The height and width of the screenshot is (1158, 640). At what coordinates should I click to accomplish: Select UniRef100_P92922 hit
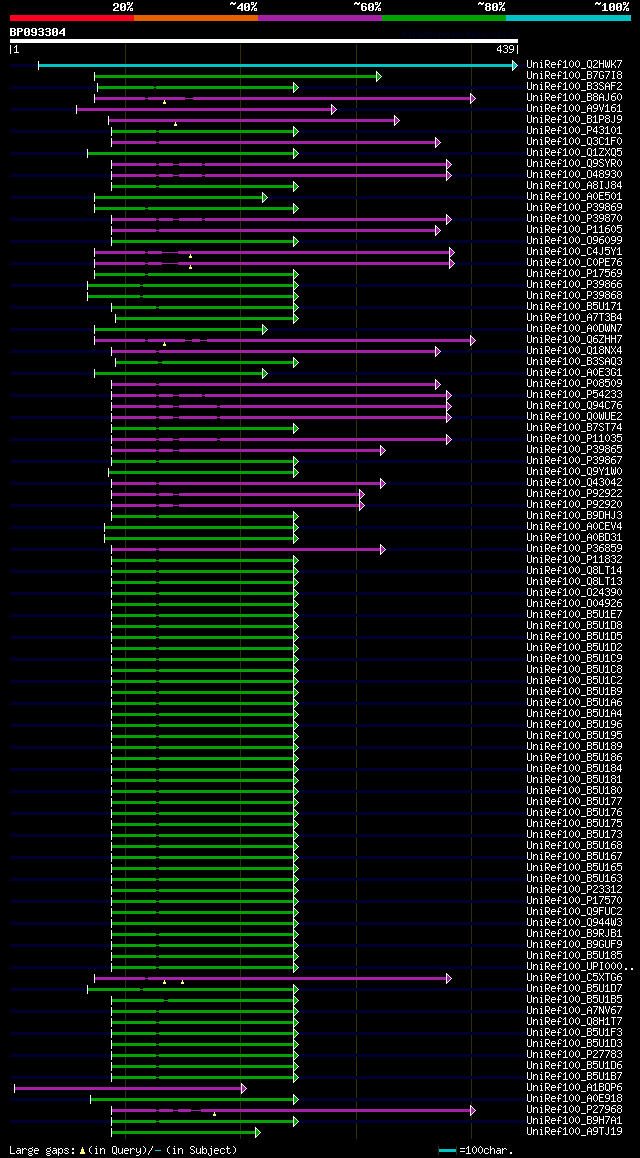pos(574,493)
